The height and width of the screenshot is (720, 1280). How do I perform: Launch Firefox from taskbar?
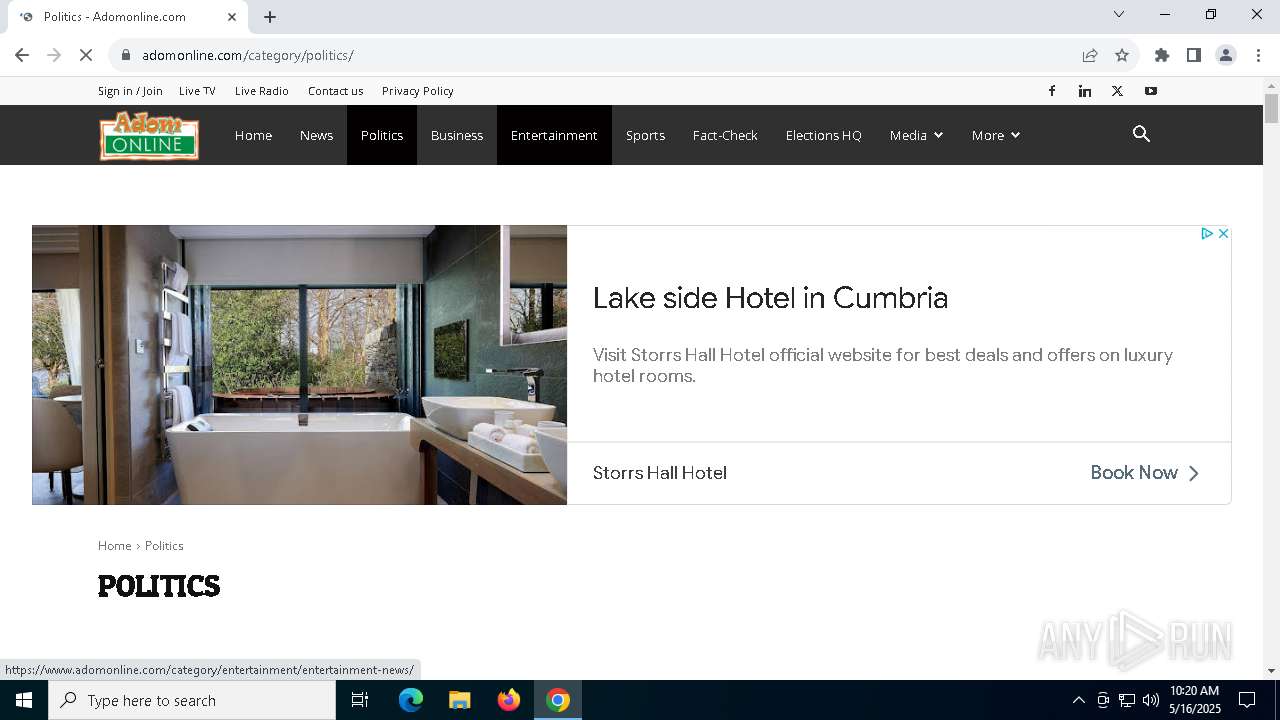[509, 700]
